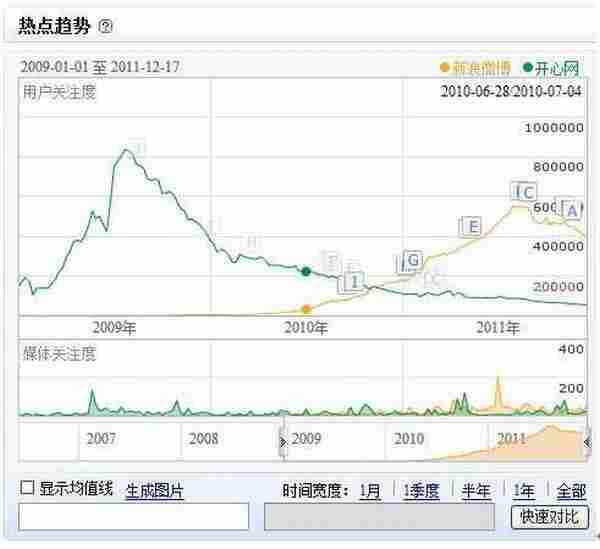Set time width to 半年

[476, 490]
